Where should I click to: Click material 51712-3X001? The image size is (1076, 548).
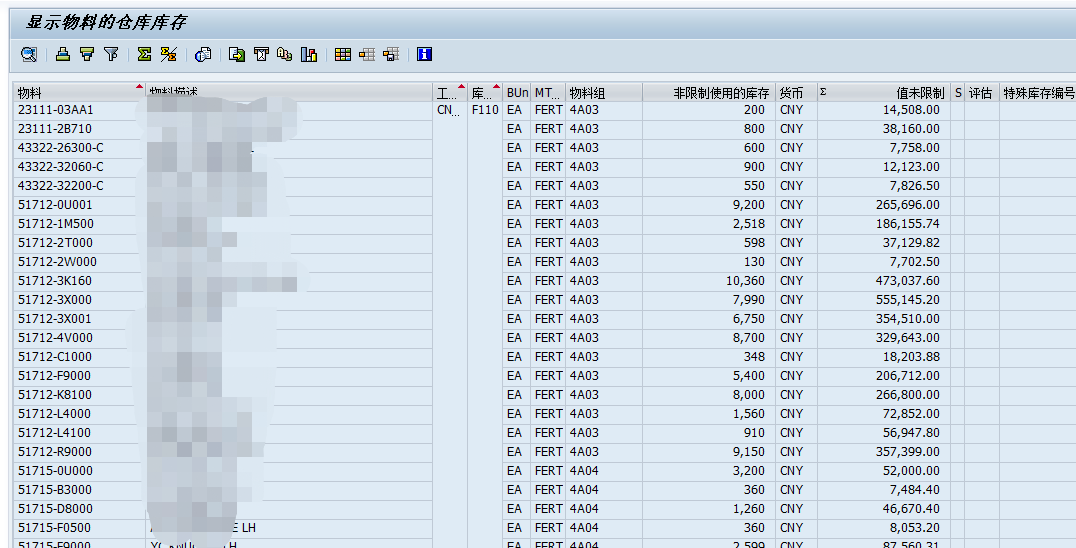[55, 319]
